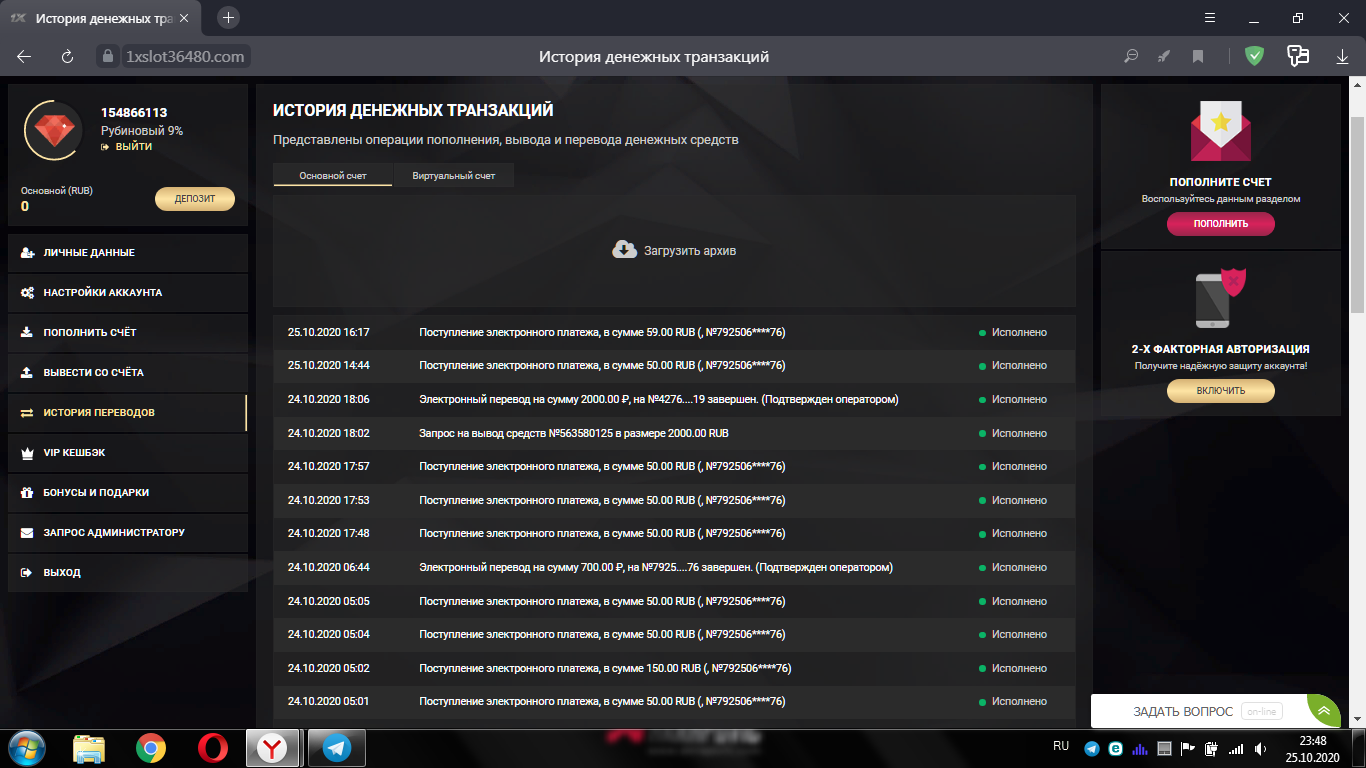Click the Telegram icon in the system tray
The width and height of the screenshot is (1366, 768).
(x=1092, y=748)
